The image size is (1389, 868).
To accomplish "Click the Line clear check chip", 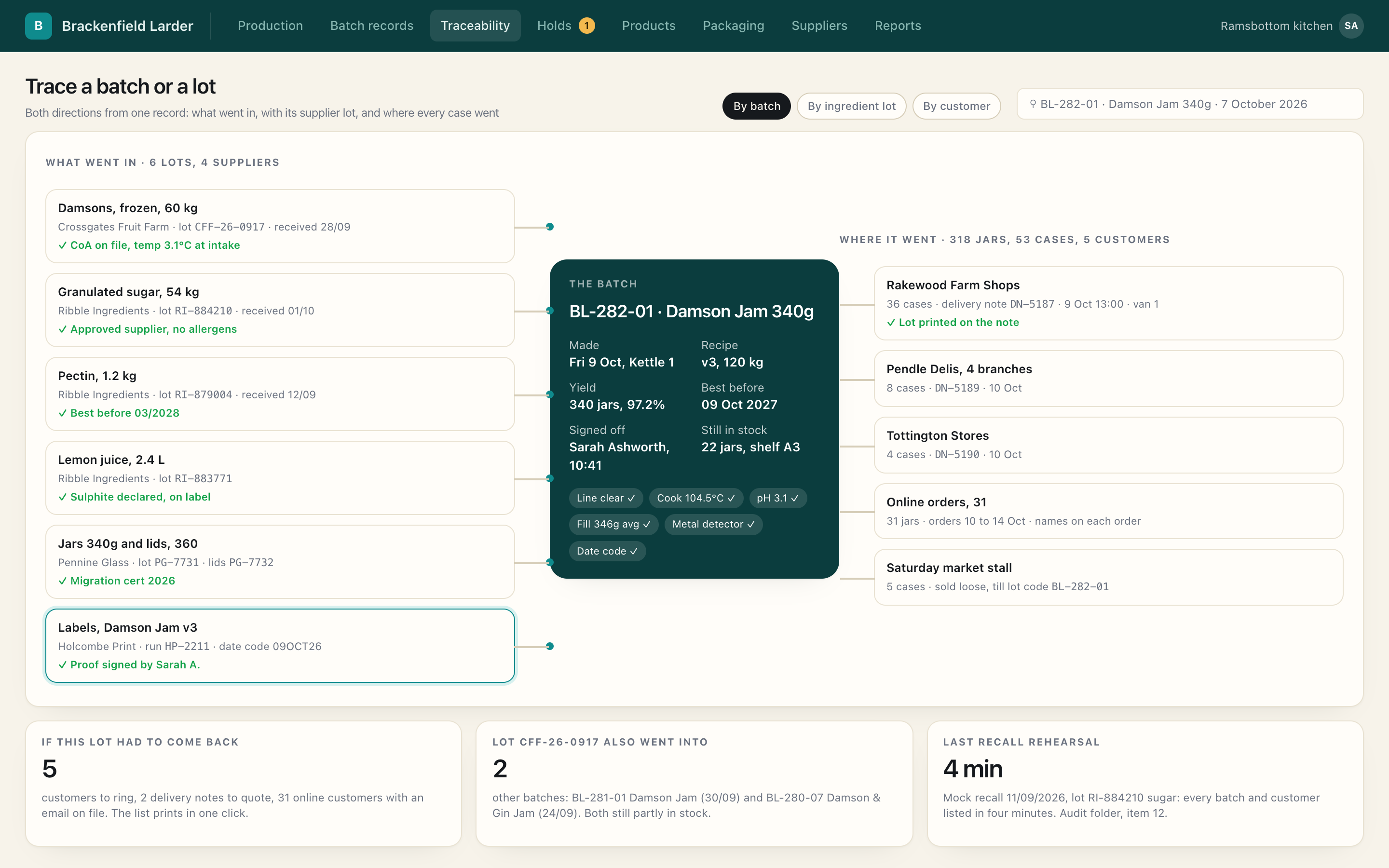I will 606,498.
